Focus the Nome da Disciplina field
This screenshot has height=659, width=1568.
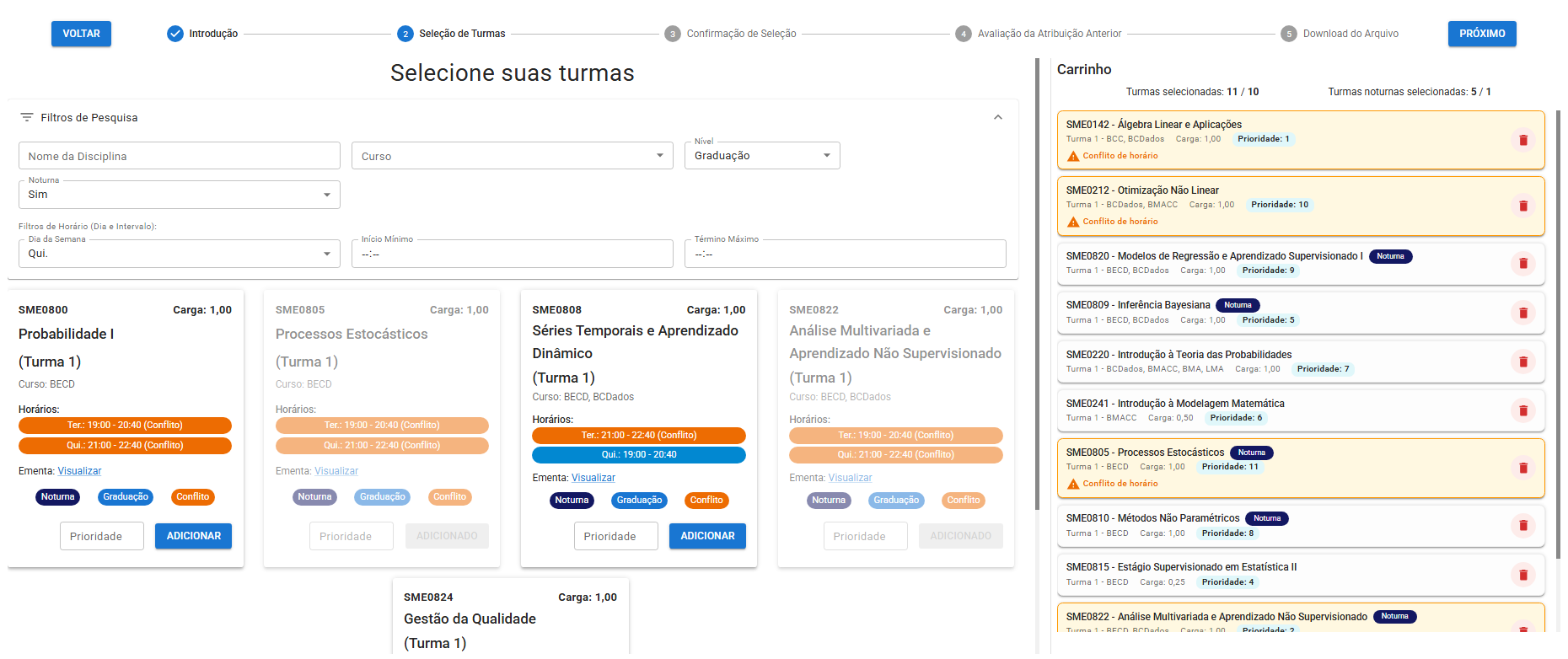click(179, 156)
